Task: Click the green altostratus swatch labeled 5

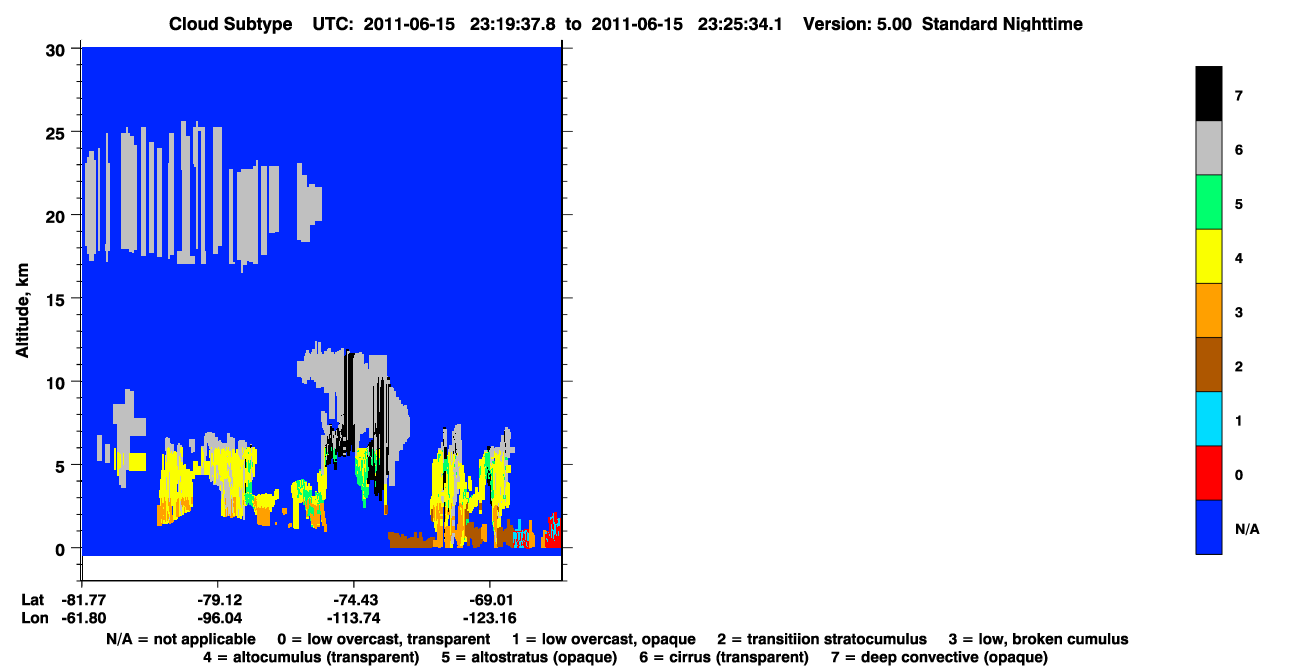Action: coord(1208,202)
